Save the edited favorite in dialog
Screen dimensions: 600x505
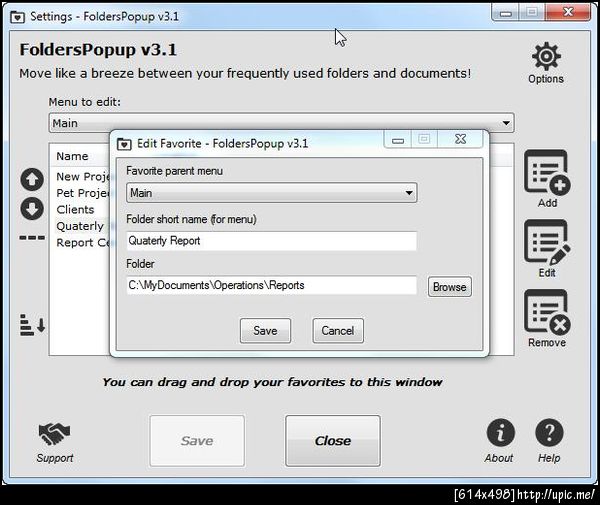(265, 331)
